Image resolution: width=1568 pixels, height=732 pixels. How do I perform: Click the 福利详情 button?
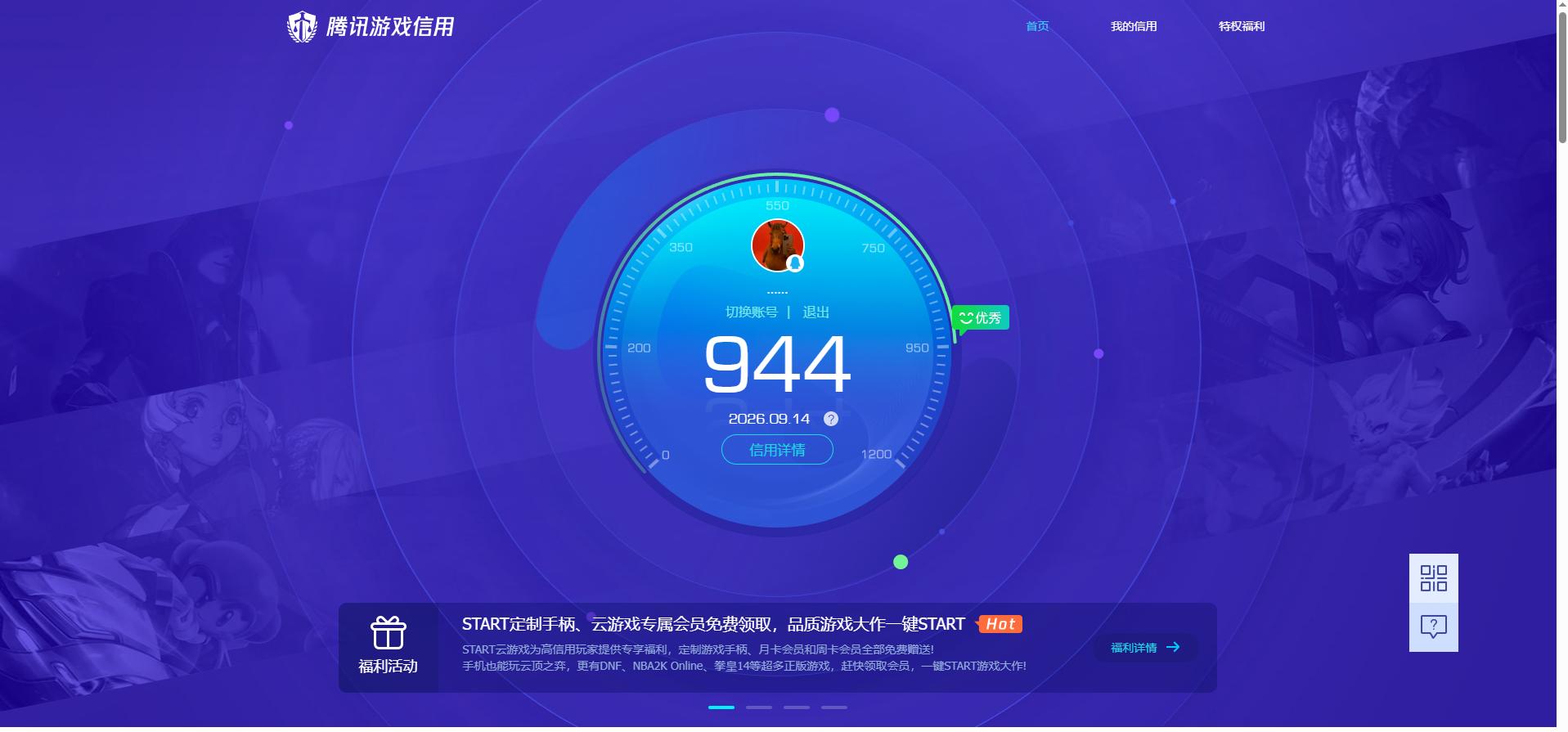[x=1145, y=647]
